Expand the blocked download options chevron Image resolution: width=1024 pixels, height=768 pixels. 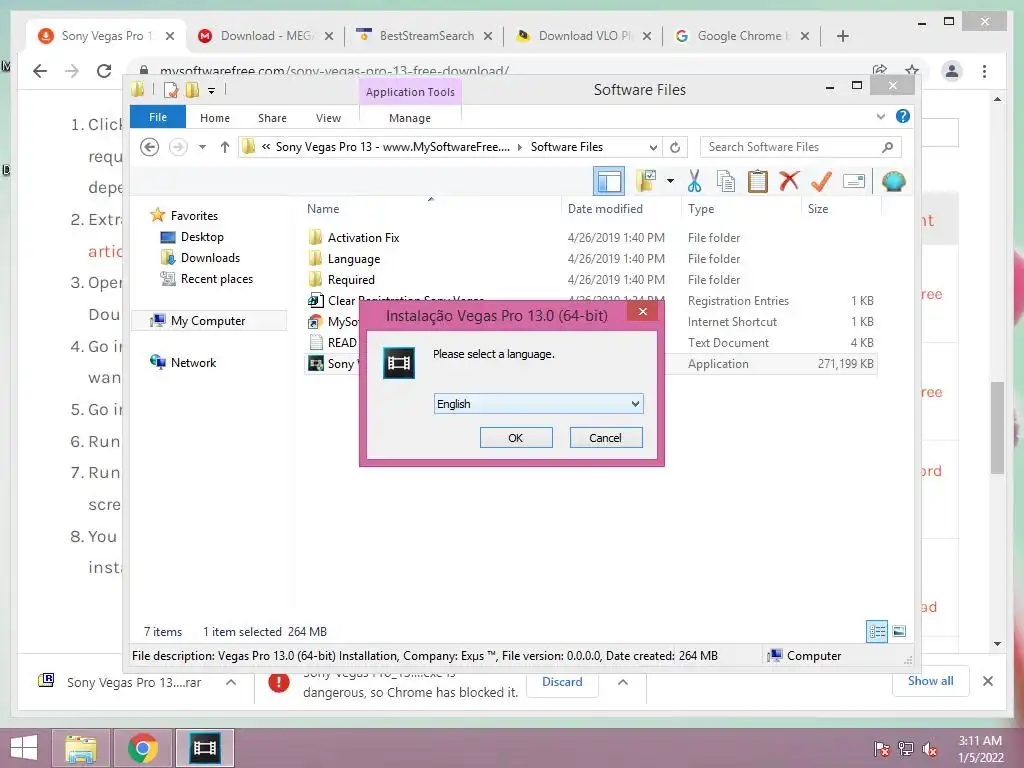click(622, 682)
